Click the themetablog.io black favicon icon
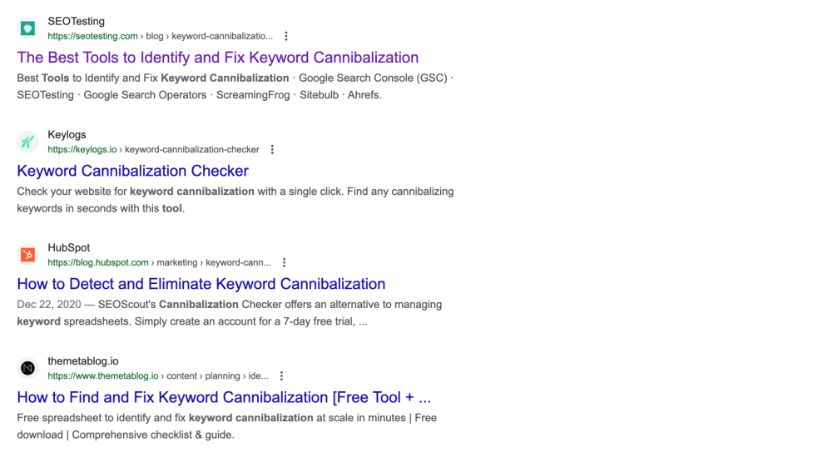Image resolution: width=823 pixels, height=462 pixels. [x=28, y=368]
